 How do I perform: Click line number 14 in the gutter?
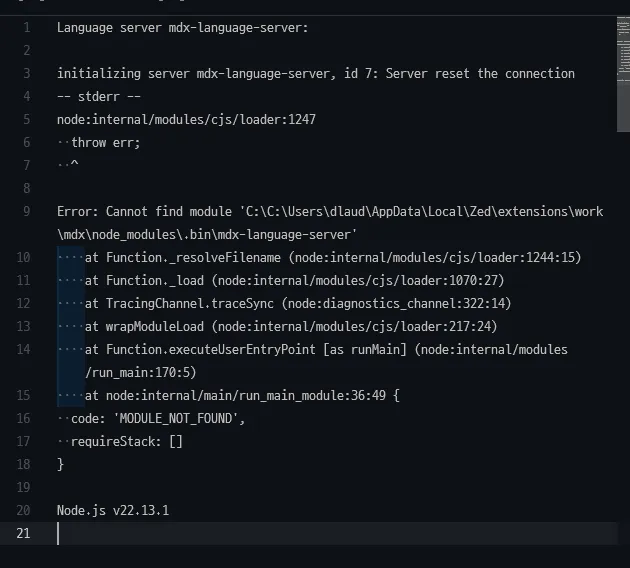point(23,349)
